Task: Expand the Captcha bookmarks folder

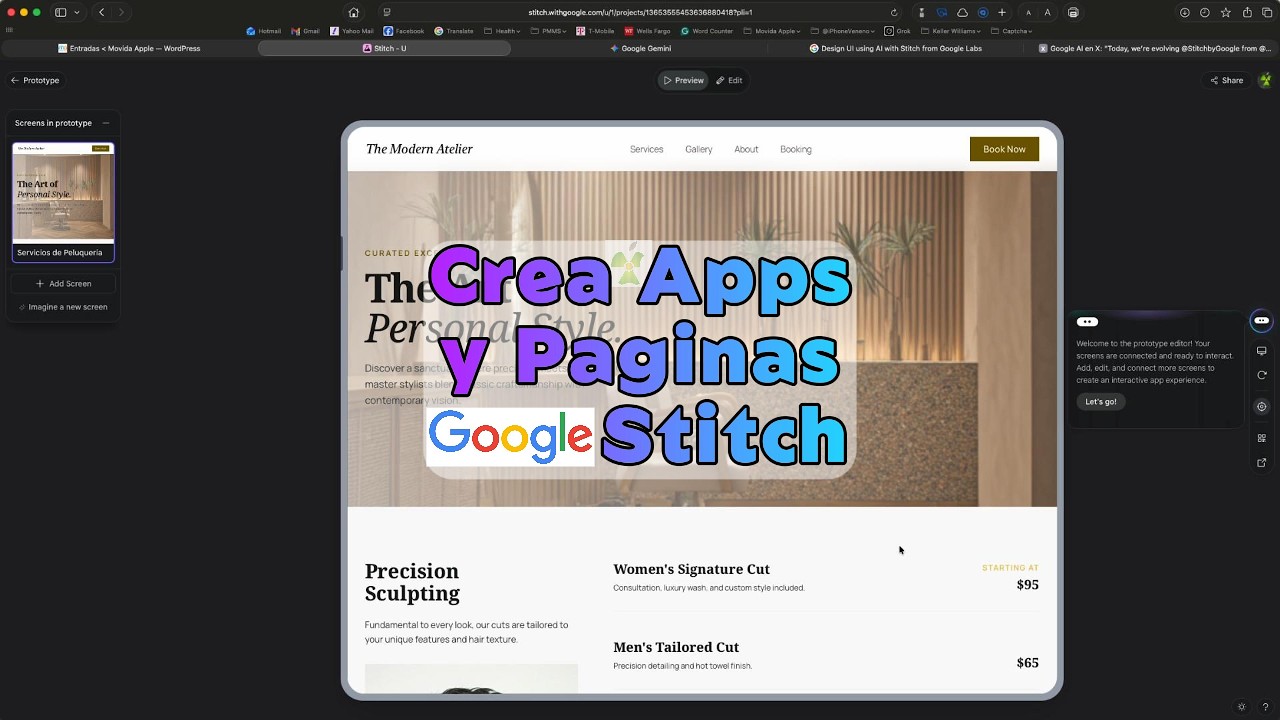Action: [x=1011, y=31]
